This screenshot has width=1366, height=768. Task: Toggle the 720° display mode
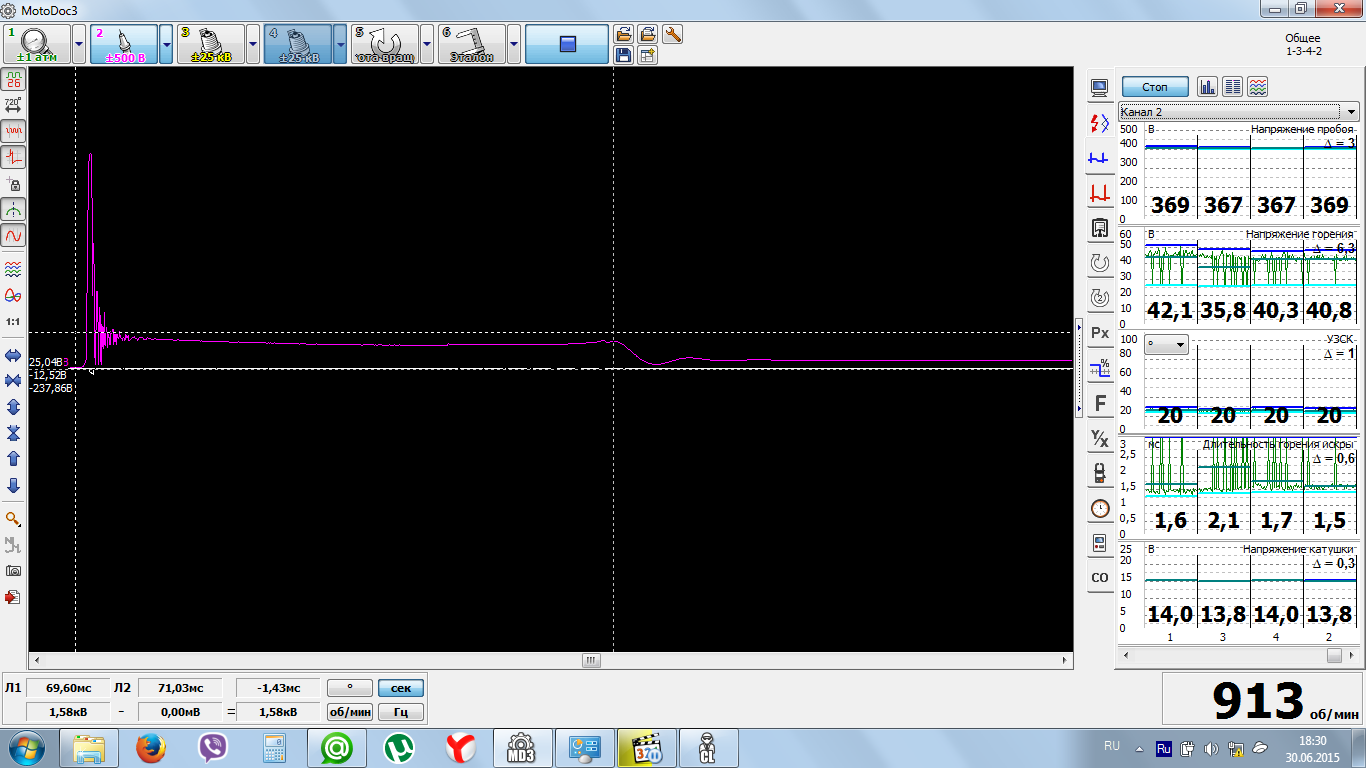[x=14, y=104]
